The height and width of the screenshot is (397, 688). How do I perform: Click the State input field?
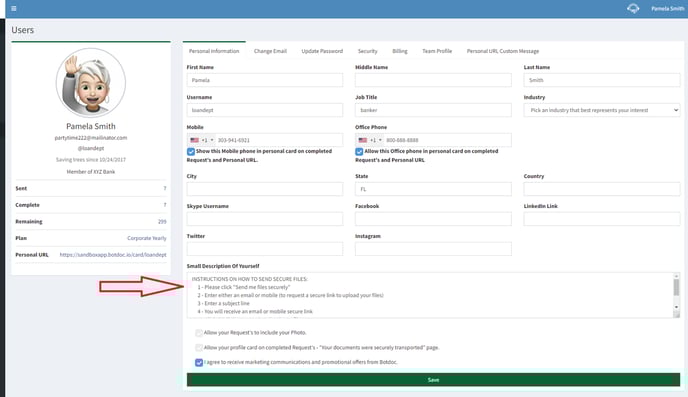(x=433, y=189)
